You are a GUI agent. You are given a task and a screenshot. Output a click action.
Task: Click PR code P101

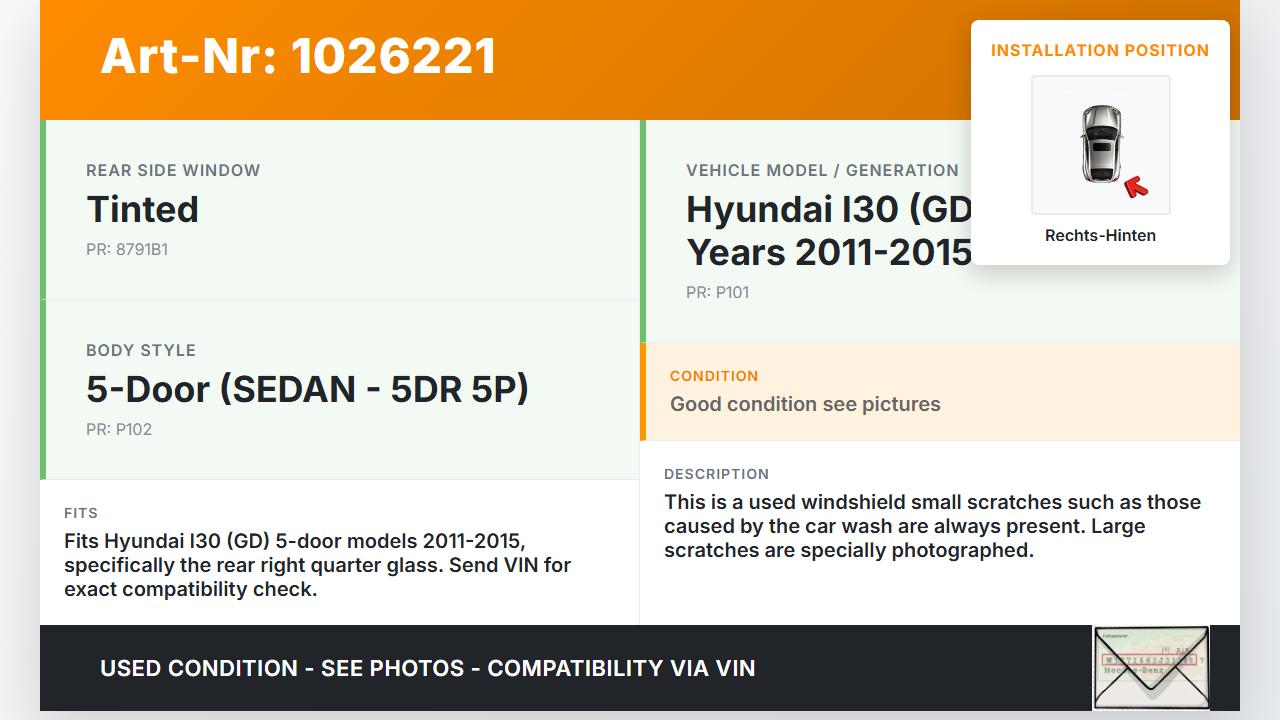click(x=717, y=292)
